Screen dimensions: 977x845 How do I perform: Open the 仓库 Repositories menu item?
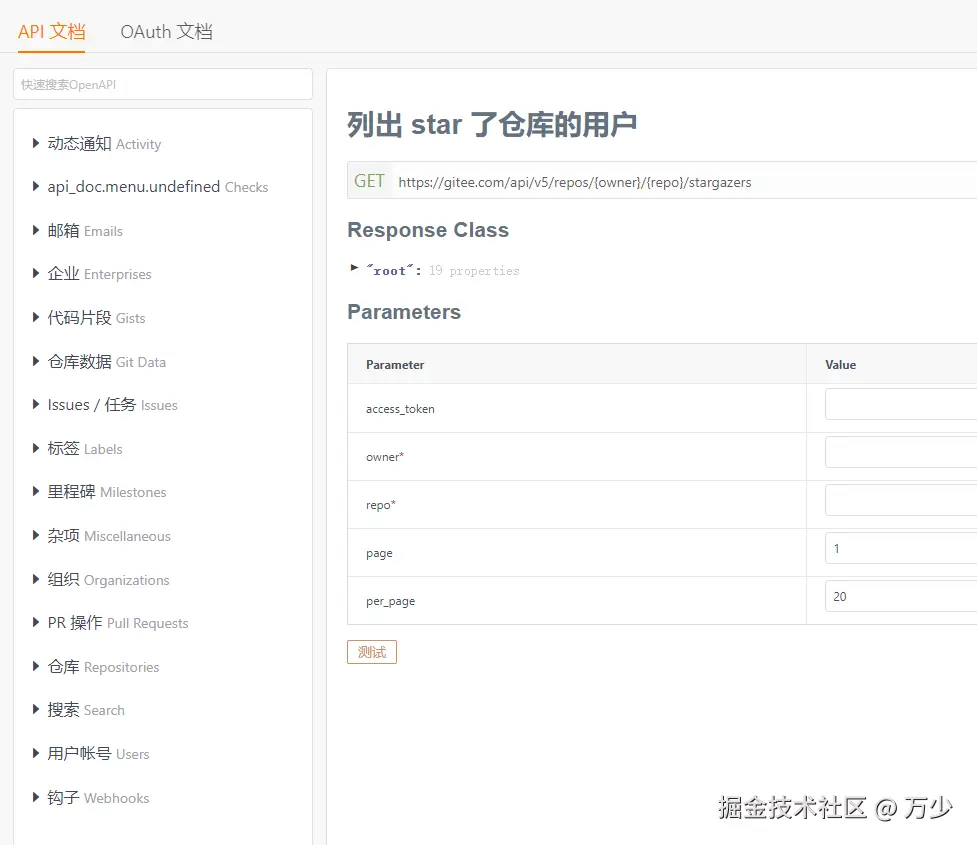tap(103, 667)
